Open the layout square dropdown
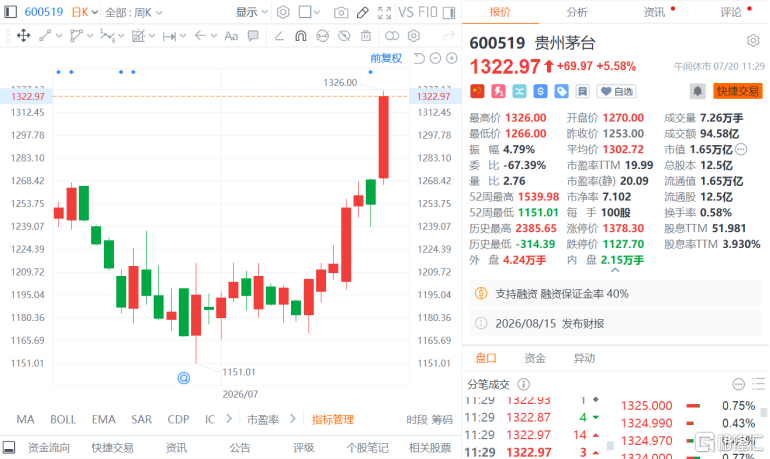770x459 pixels. pyautogui.click(x=309, y=12)
